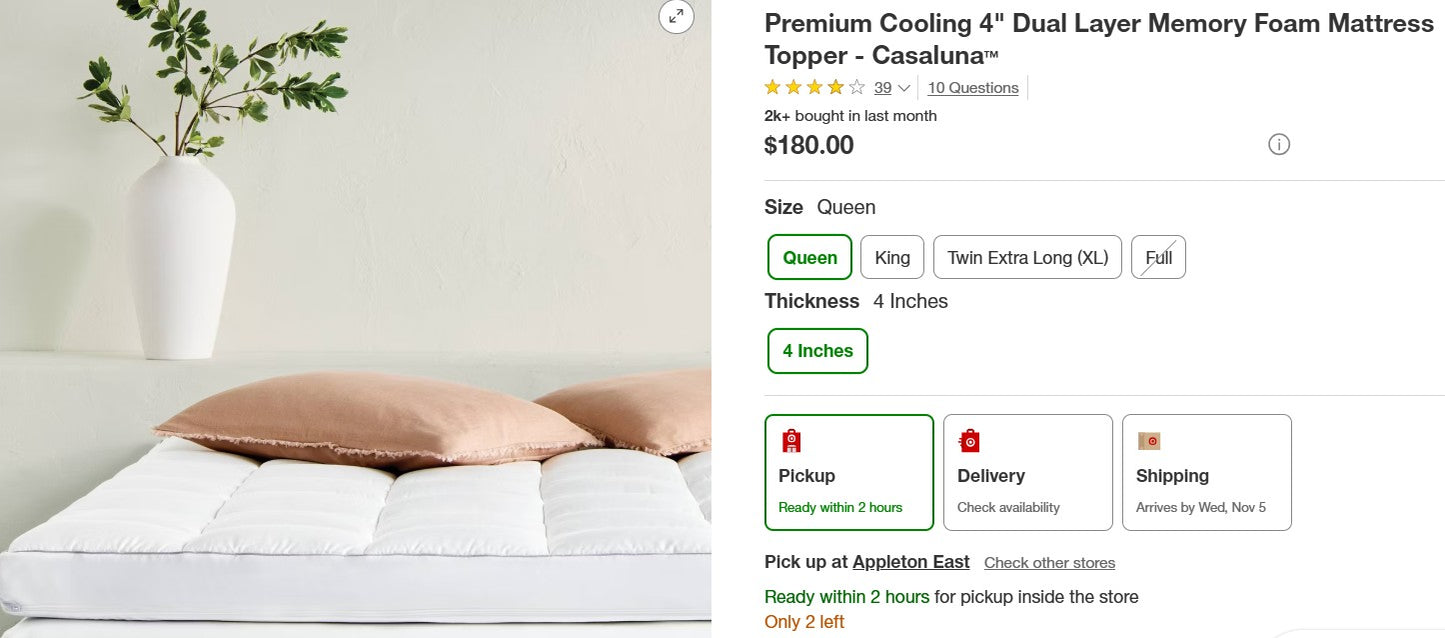The height and width of the screenshot is (638, 1445).
Task: Click the red Pickup store icon
Action: coord(793,439)
